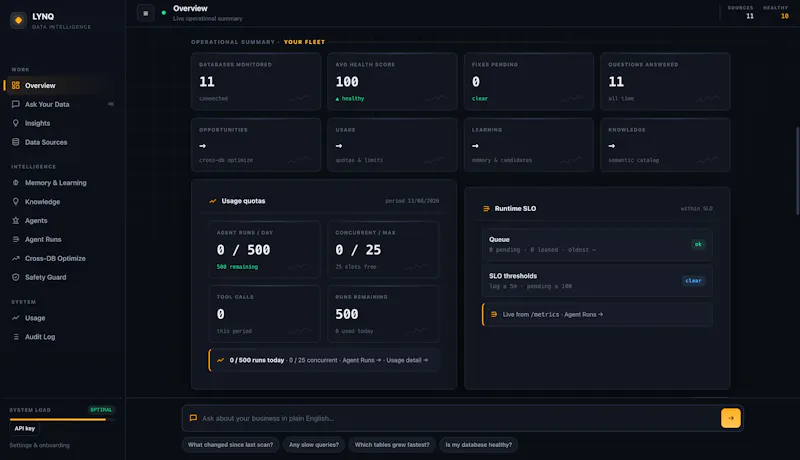This screenshot has height=460, width=800.
Task: Click the LYNQ logo icon
Action: pyautogui.click(x=18, y=20)
